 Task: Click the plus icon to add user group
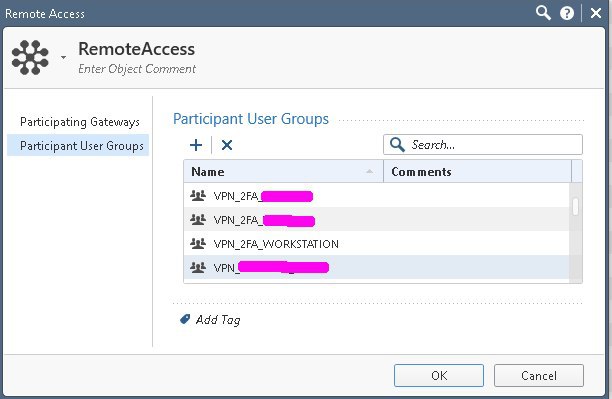[x=196, y=145]
